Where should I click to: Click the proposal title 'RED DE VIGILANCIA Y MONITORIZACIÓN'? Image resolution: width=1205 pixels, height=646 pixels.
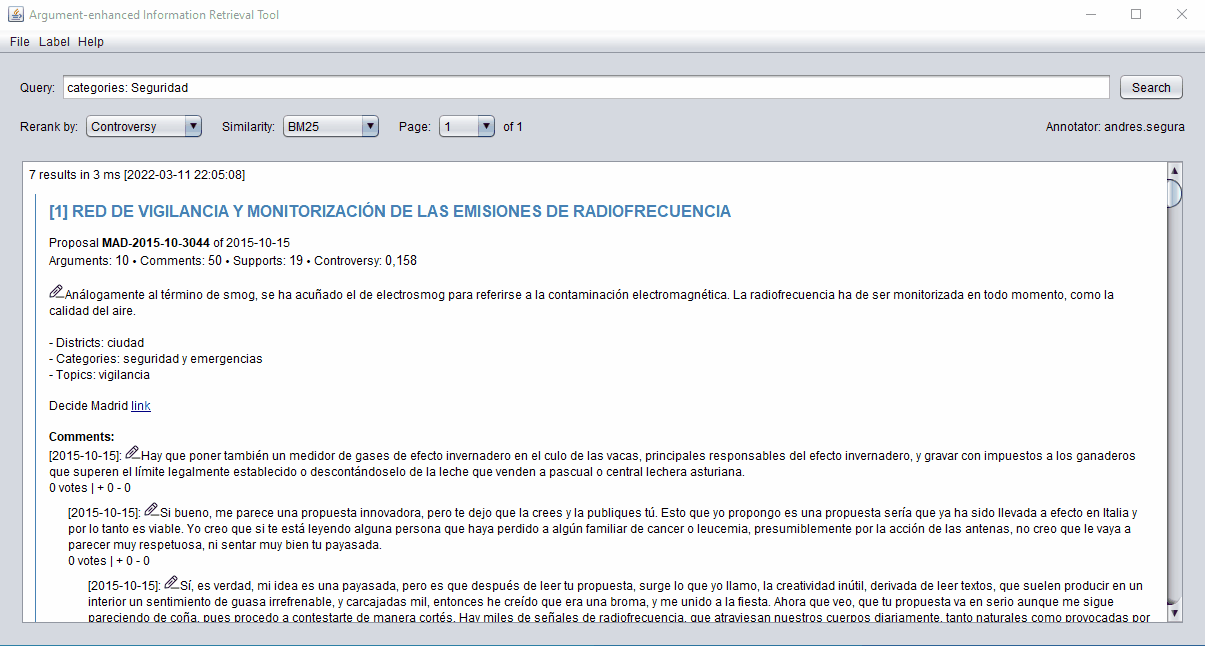click(390, 211)
